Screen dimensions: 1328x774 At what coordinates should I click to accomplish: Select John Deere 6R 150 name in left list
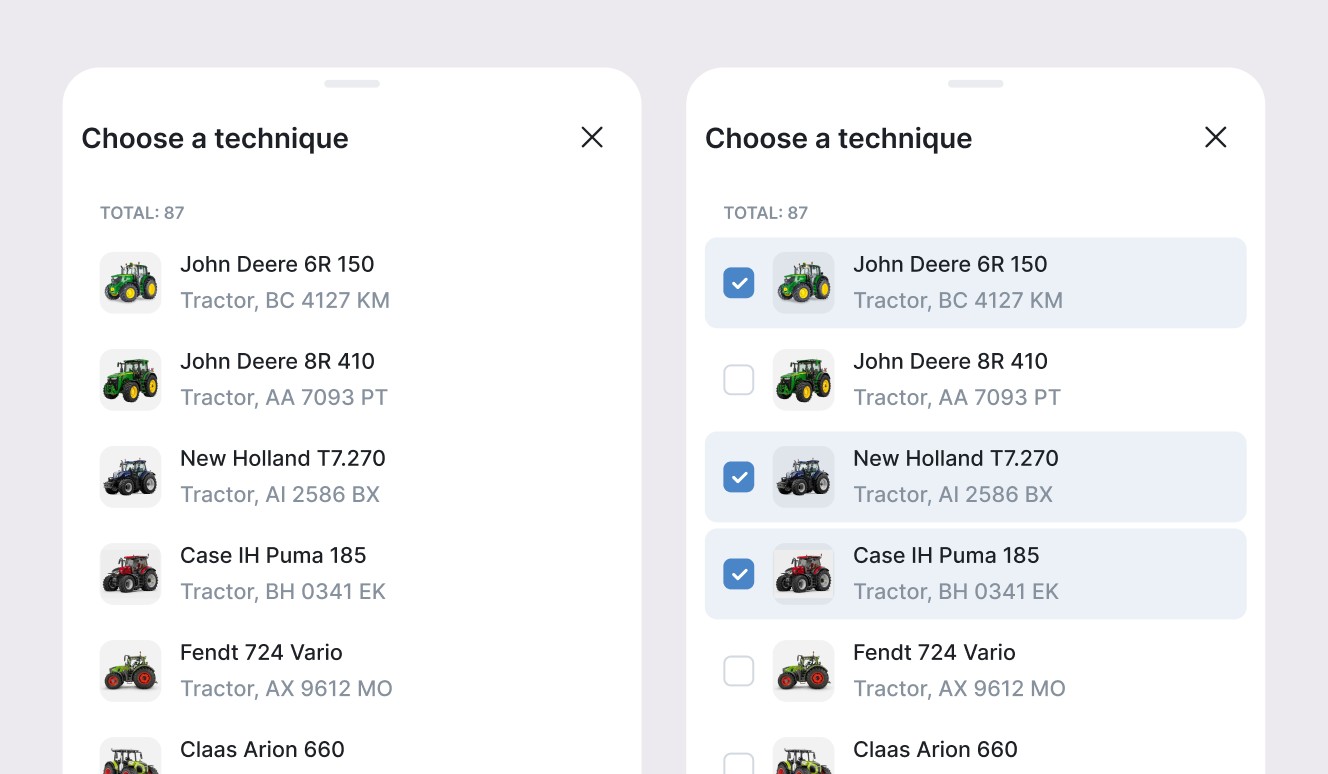[277, 265]
